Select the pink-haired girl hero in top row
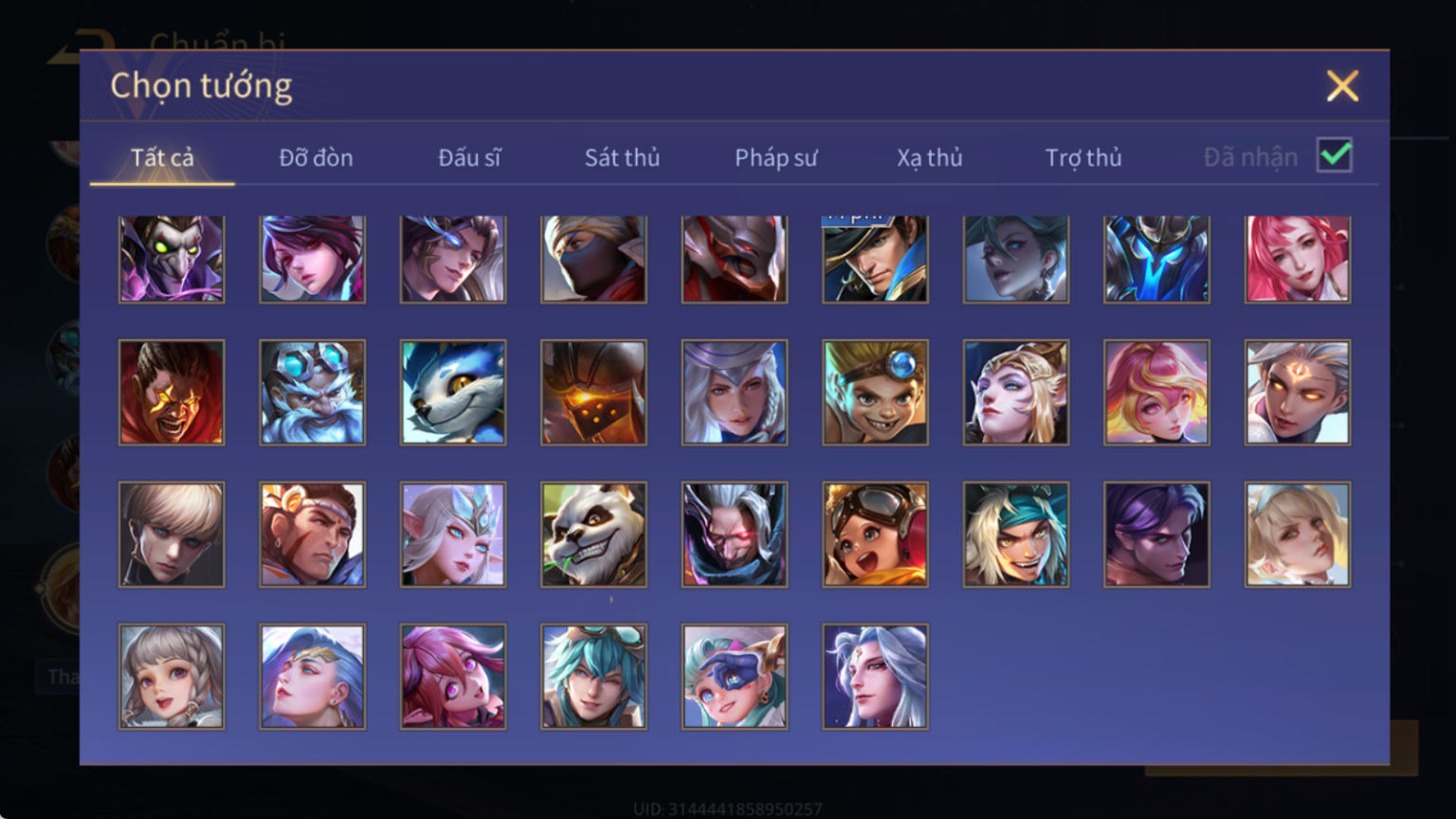 coord(1298,259)
